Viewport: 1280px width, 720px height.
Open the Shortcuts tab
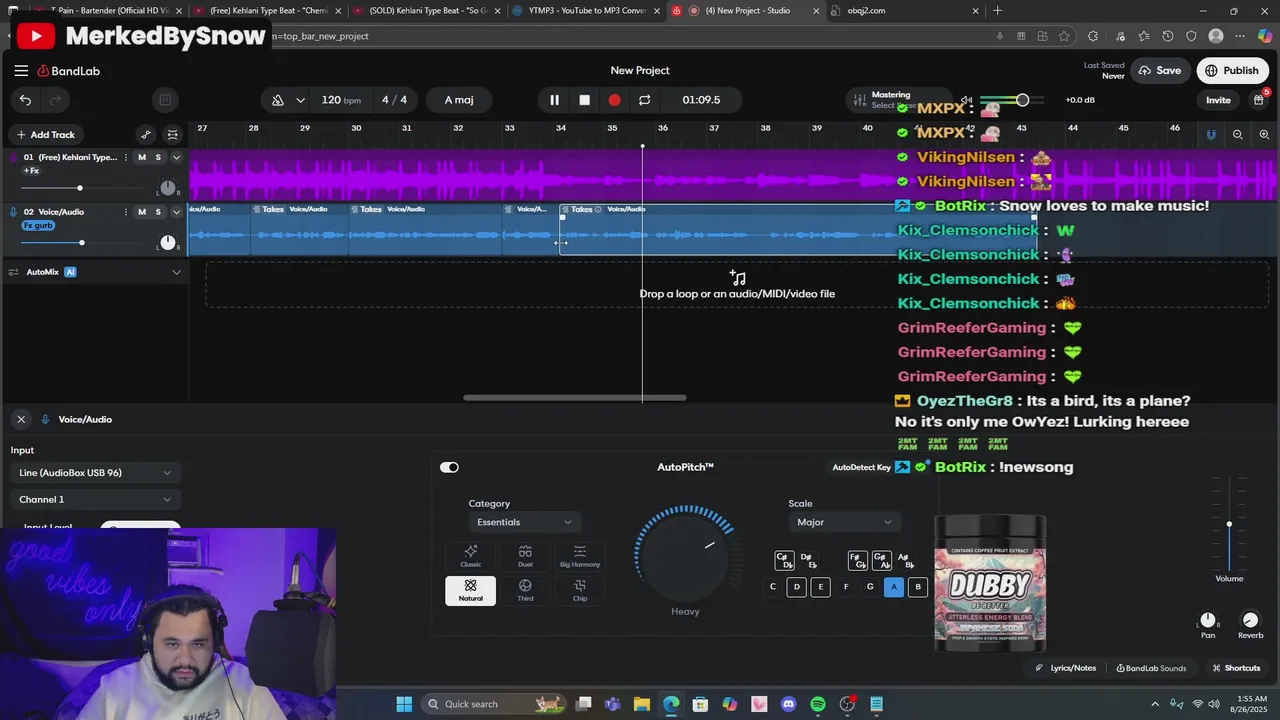(1236, 668)
